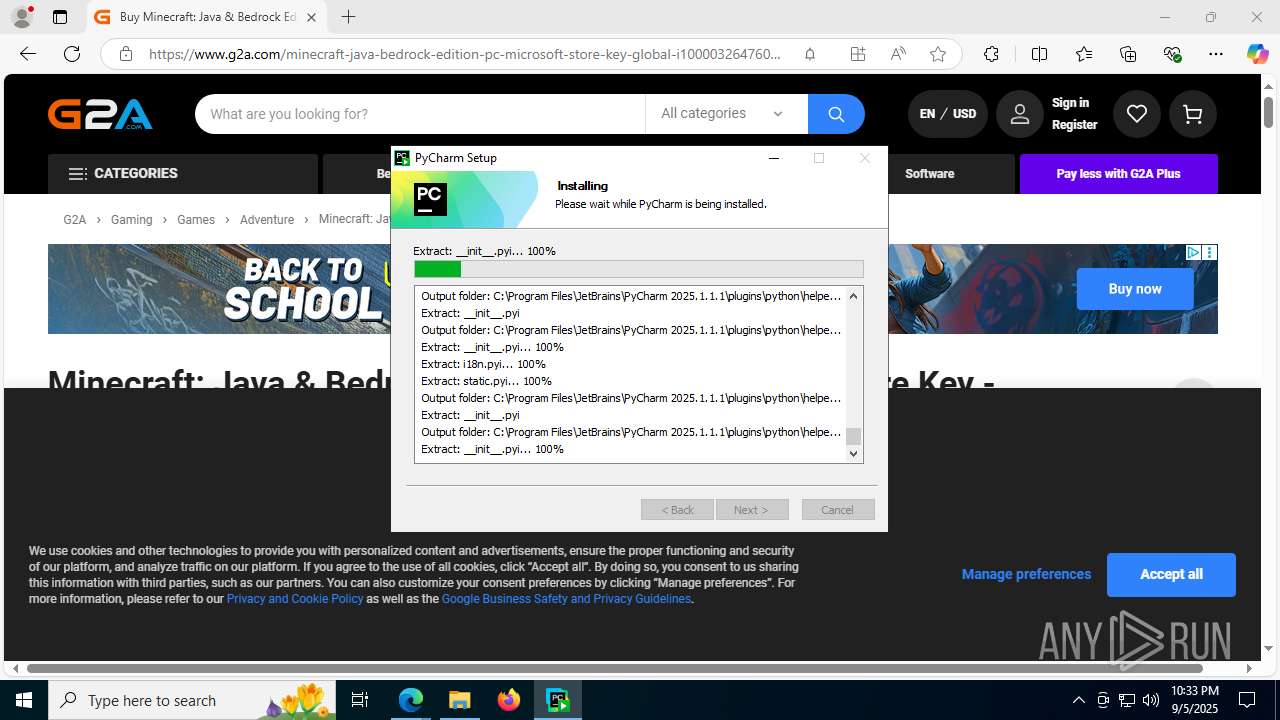Show hidden system tray icons
The width and height of the screenshot is (1280, 720).
(1078, 700)
